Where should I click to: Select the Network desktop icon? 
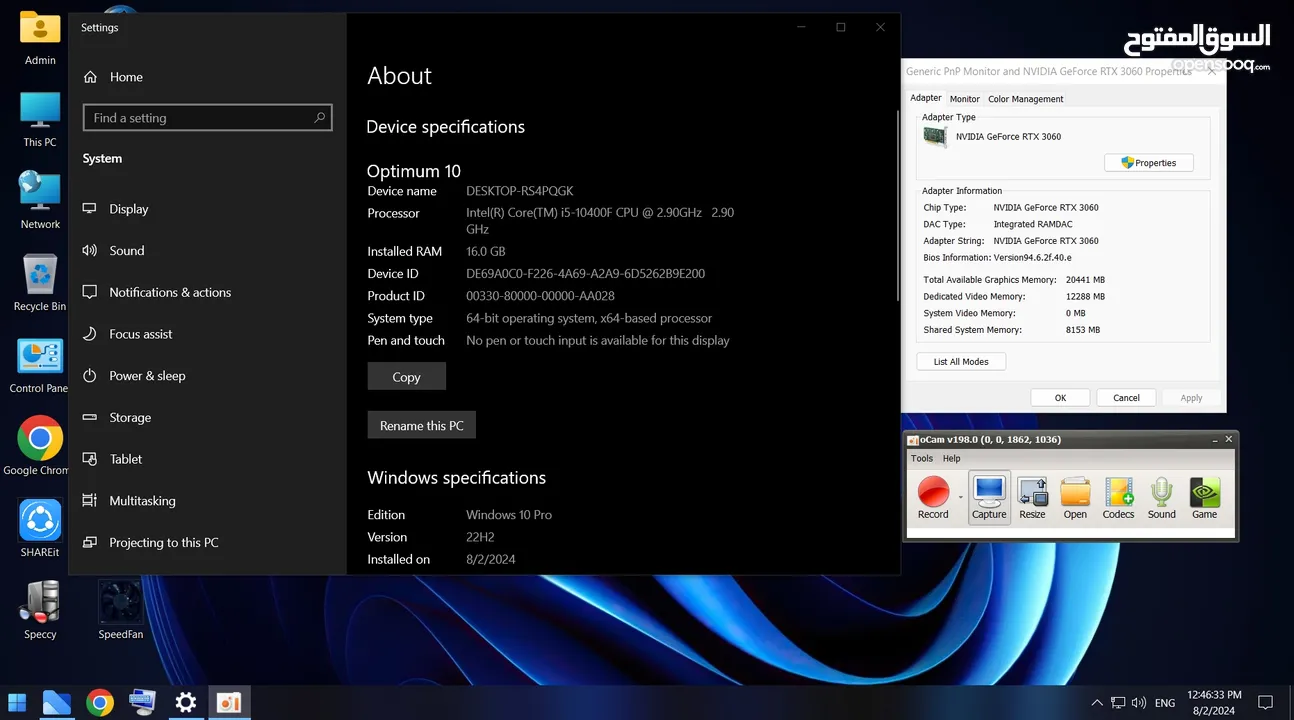coord(40,201)
